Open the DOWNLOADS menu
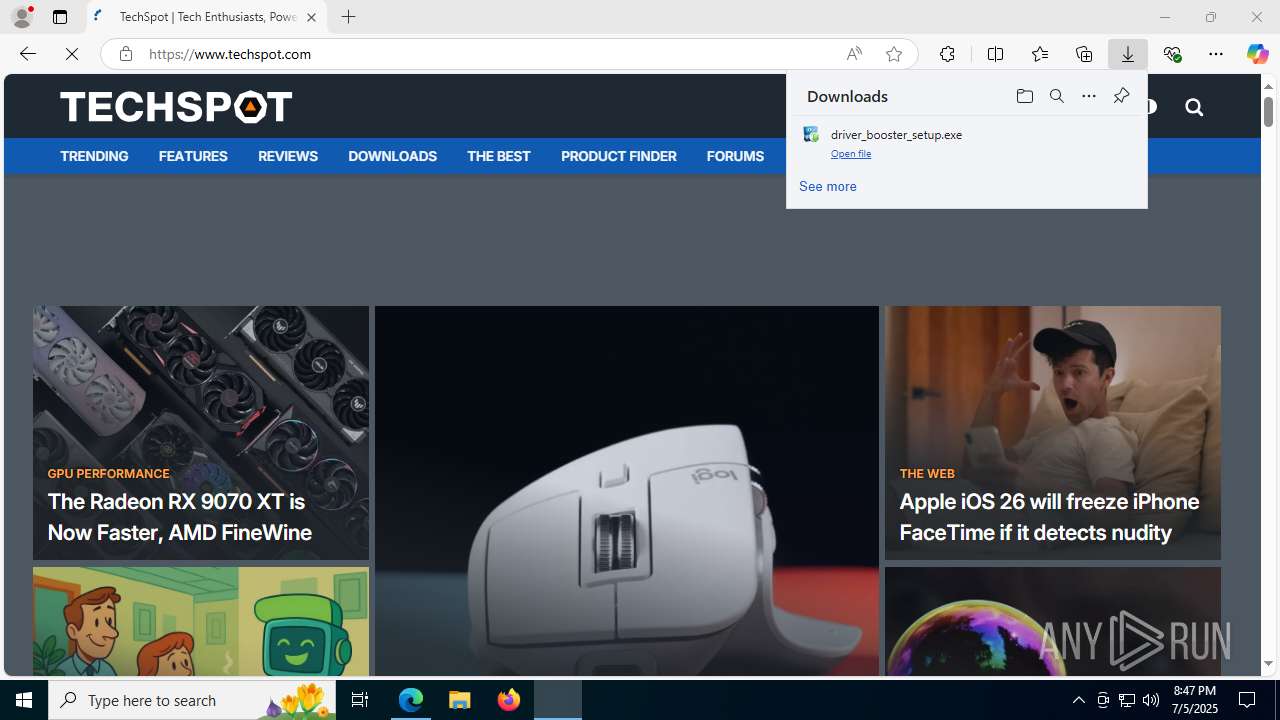 [392, 156]
